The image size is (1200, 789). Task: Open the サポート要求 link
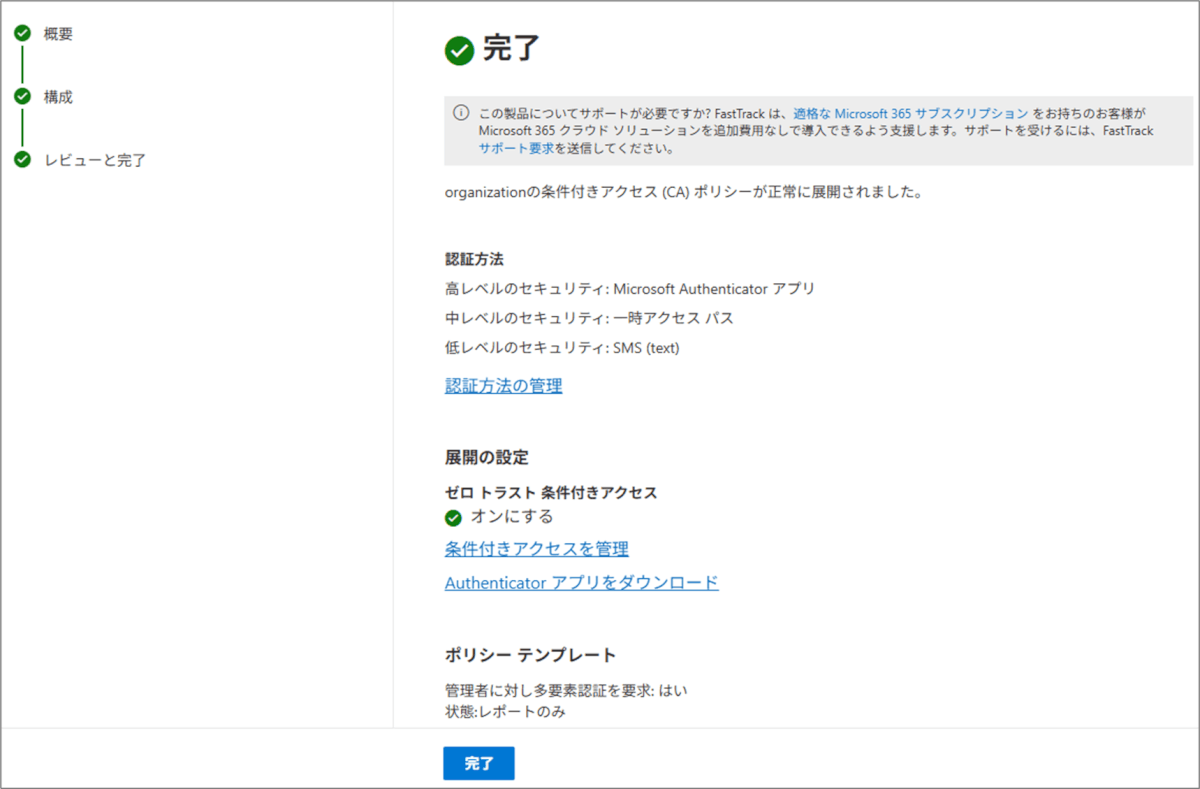pyautogui.click(x=516, y=148)
